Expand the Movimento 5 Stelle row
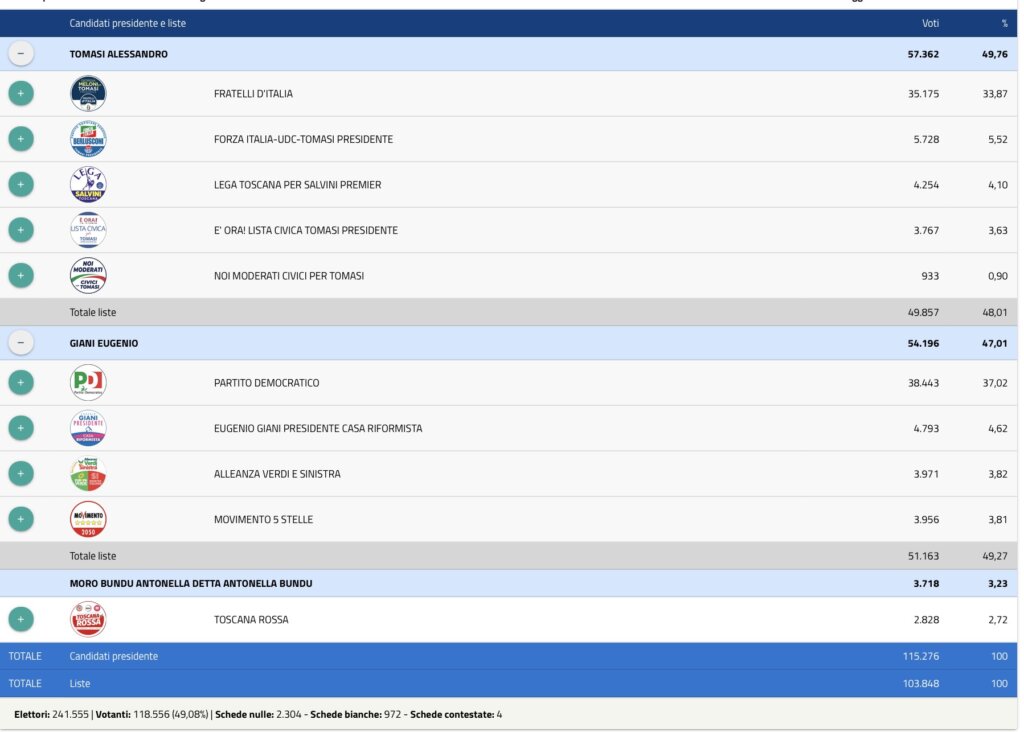The image size is (1024, 732). point(21,519)
